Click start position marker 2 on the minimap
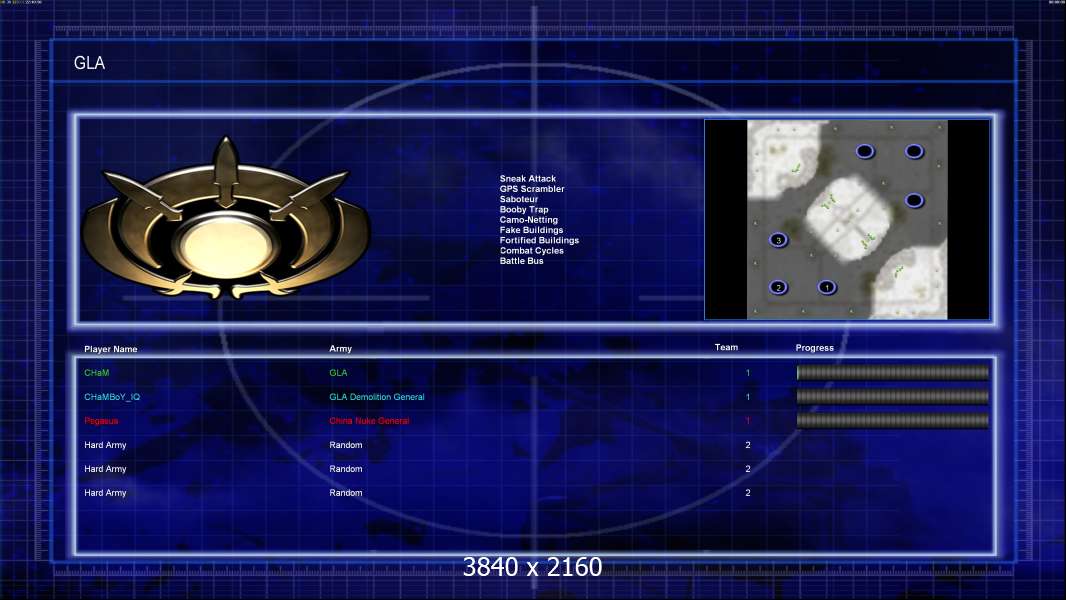Screen dimensions: 1066x600 point(778,287)
